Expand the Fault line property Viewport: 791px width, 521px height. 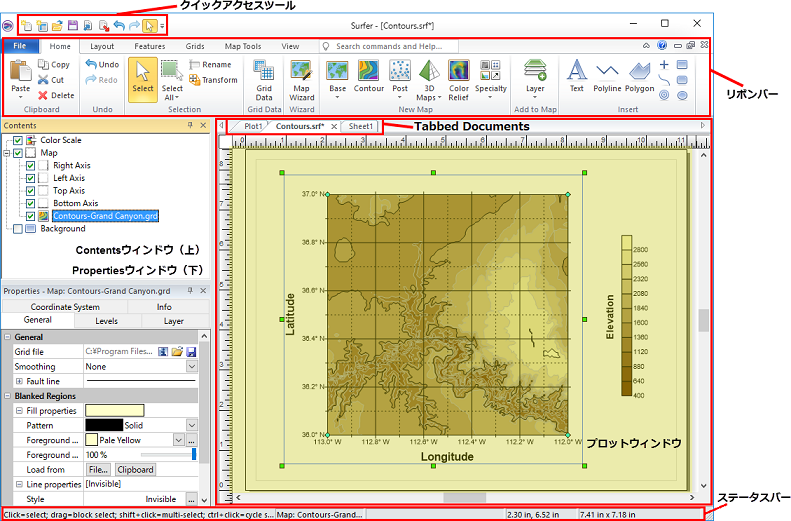click(19, 381)
